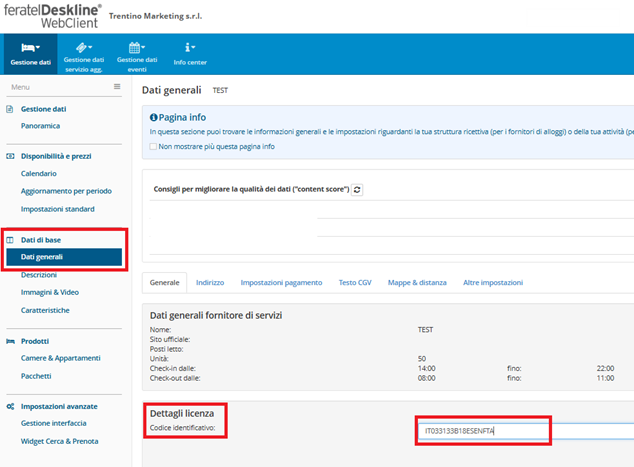
Task: Expand Gestione dati eventi dropdown arrow
Action: [x=143, y=47]
